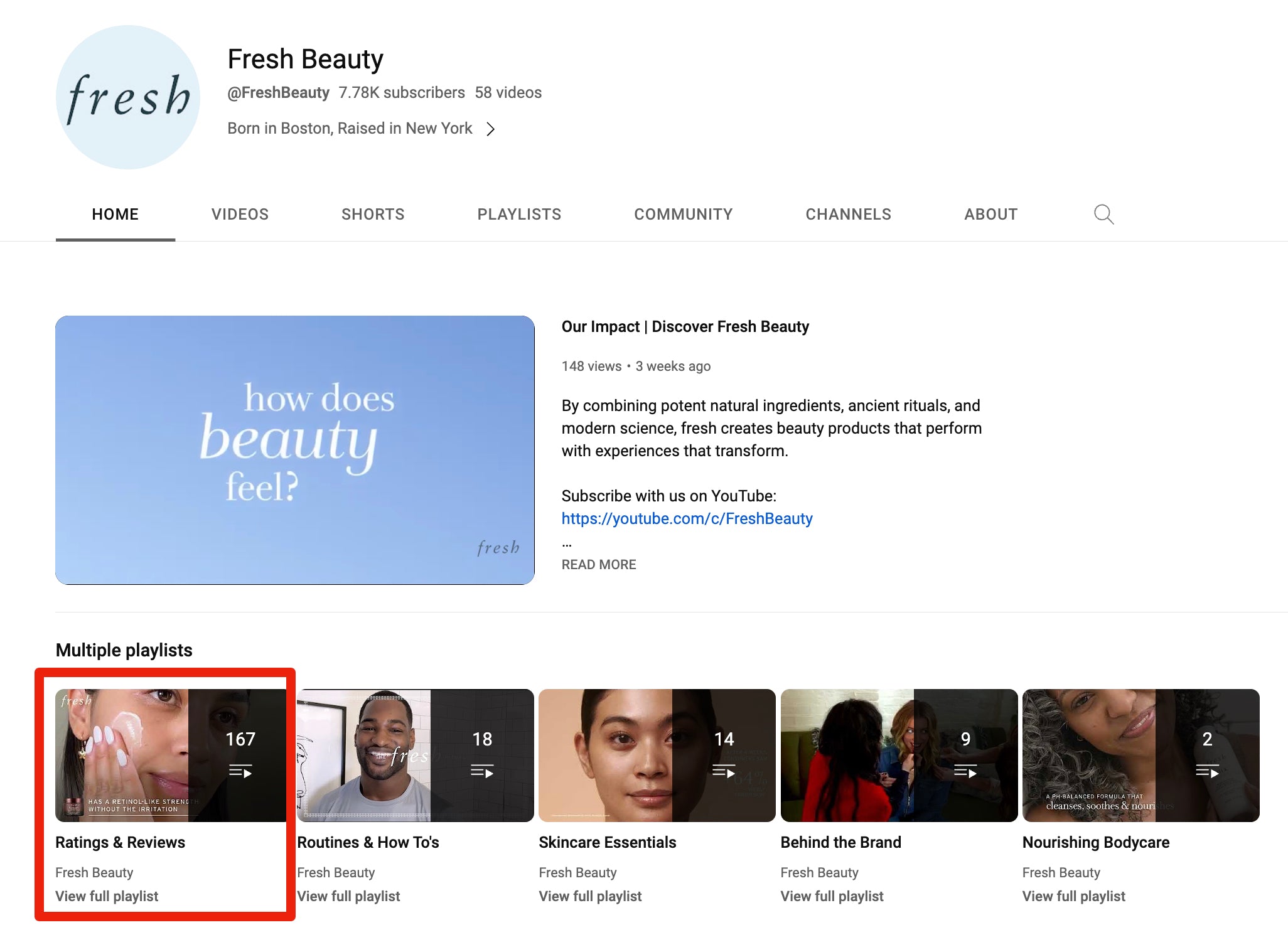Screen dimensions: 1288x930
Task: Navigate to COMMUNITY tab
Action: coord(684,213)
